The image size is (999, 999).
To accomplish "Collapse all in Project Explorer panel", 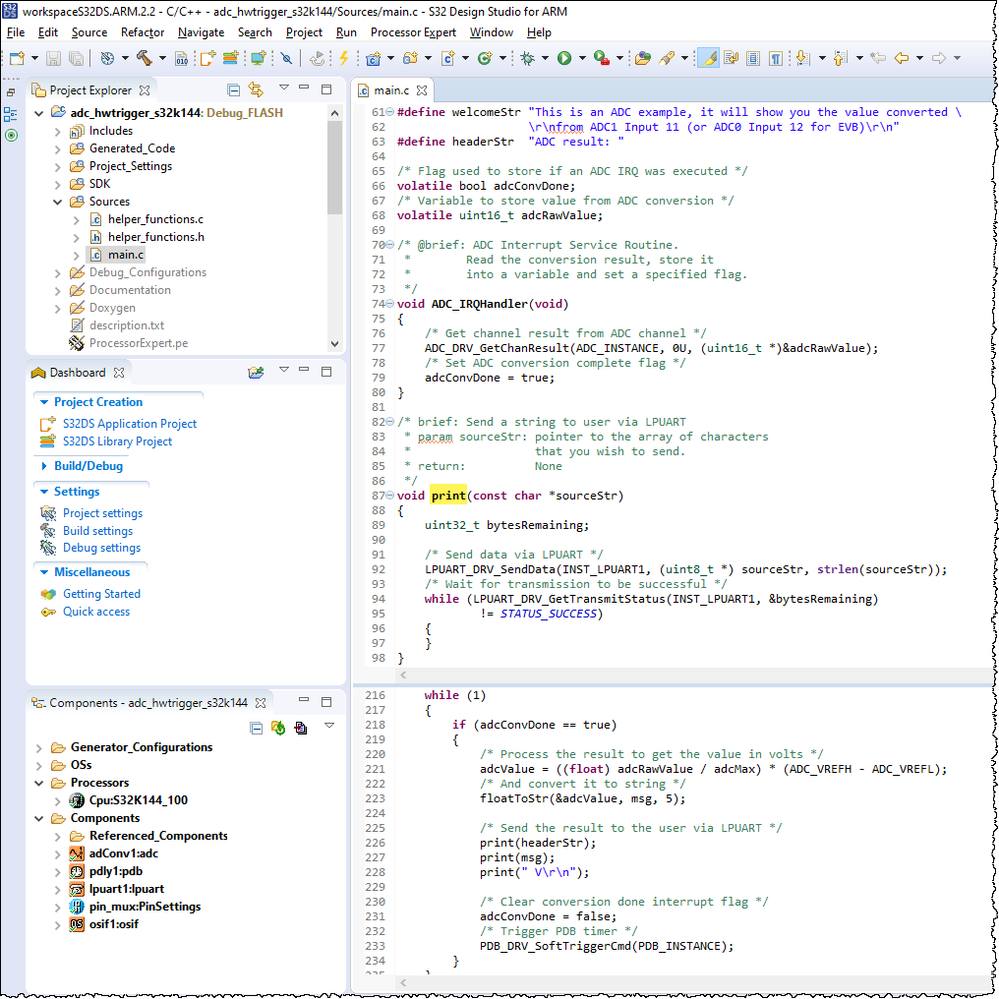I will coord(233,90).
